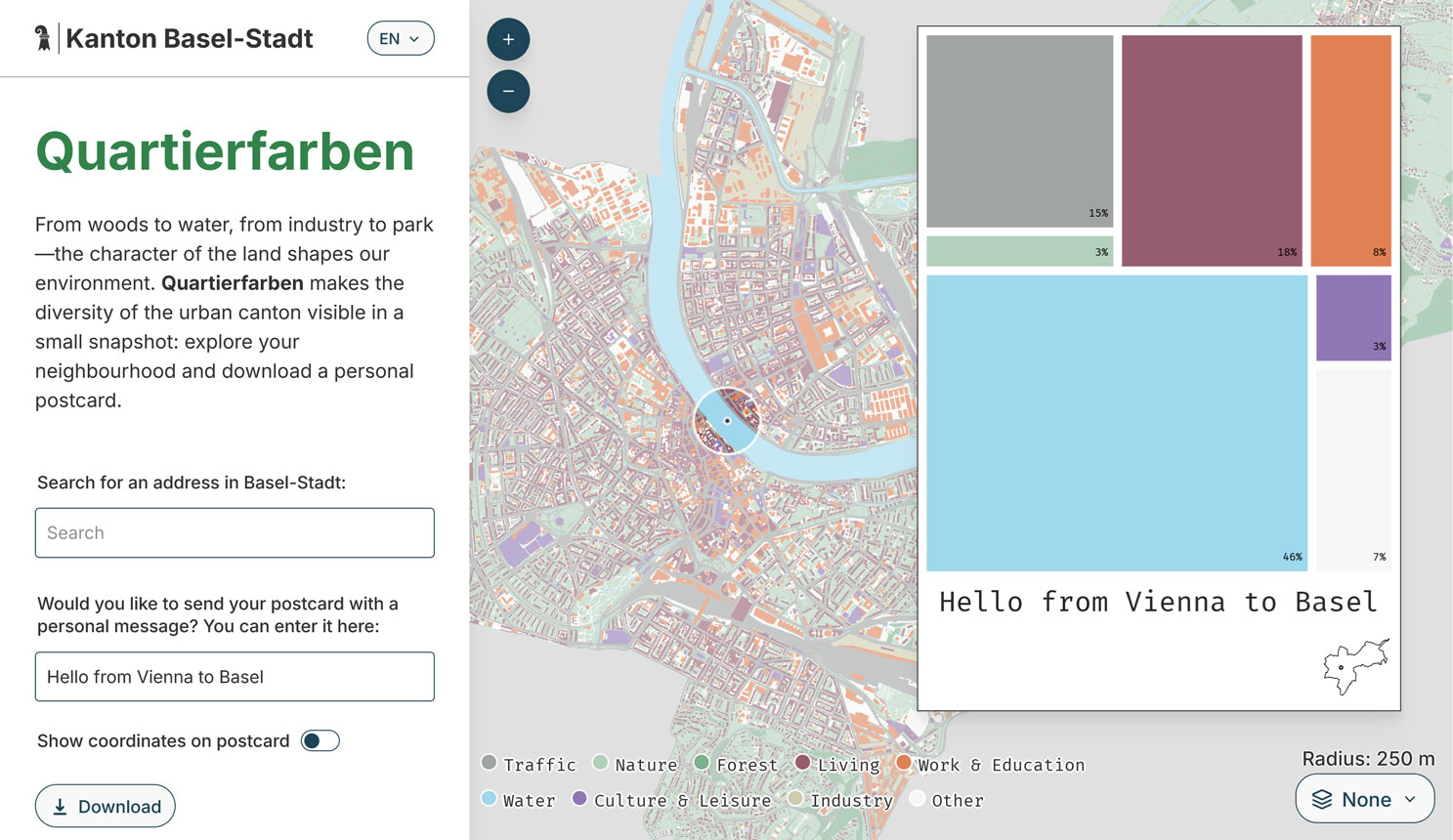Click the address Search field
The image size is (1453, 840).
[235, 532]
